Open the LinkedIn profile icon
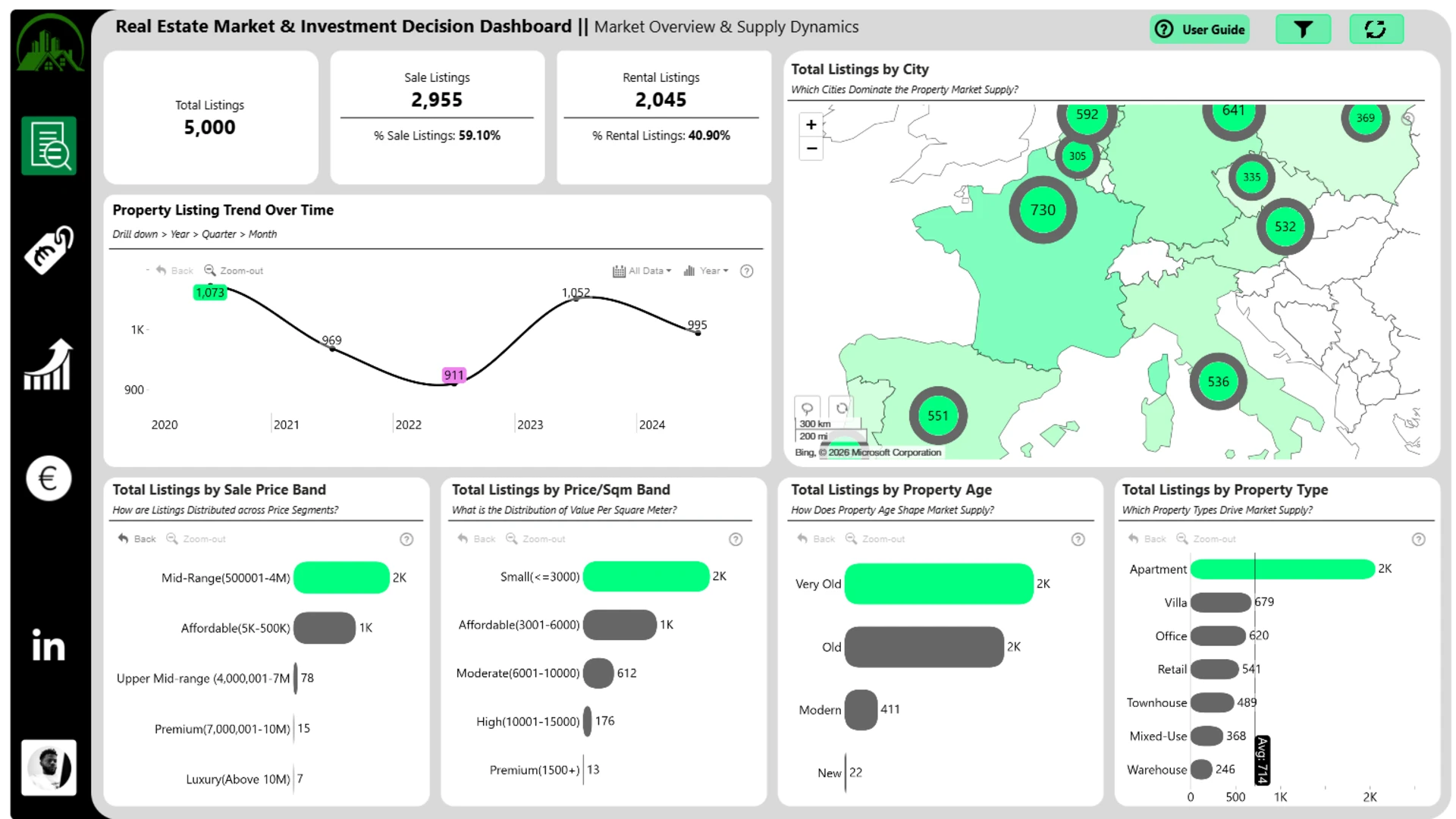The height and width of the screenshot is (819, 1456). coord(49,646)
